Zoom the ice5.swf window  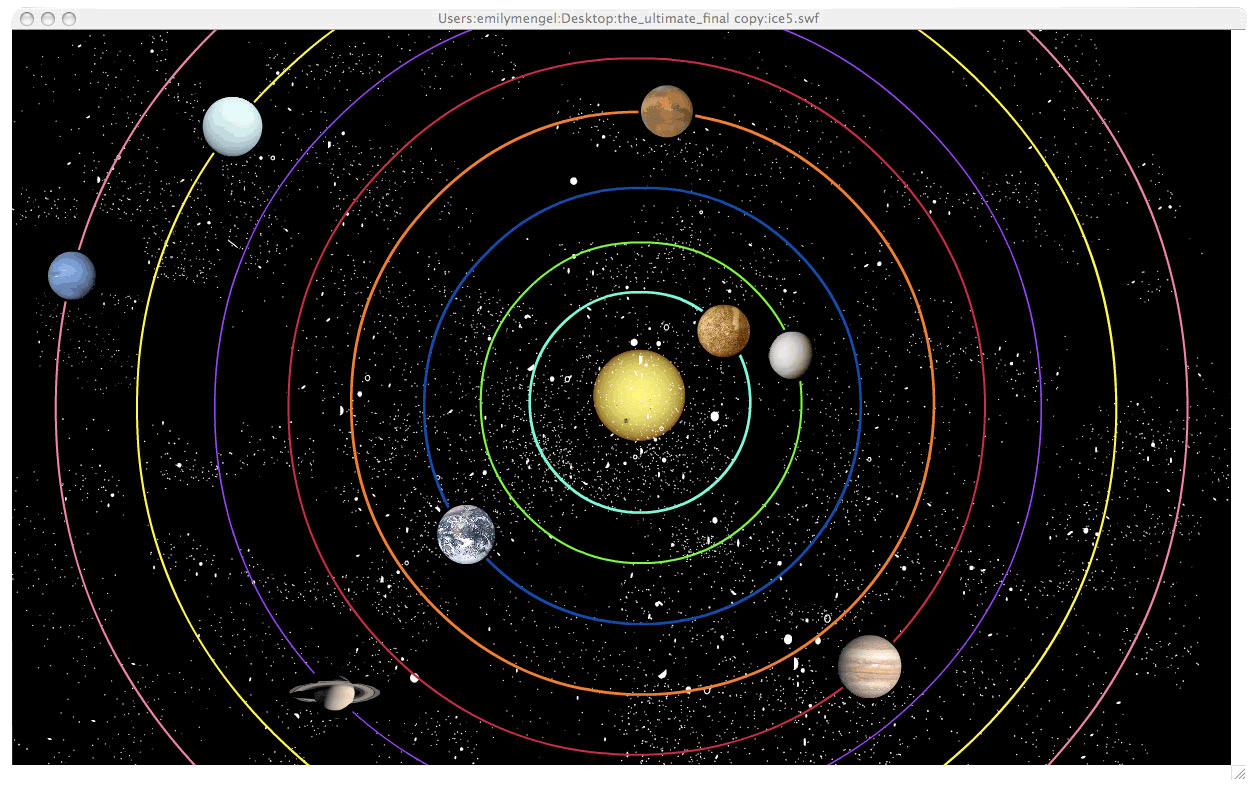(x=69, y=18)
